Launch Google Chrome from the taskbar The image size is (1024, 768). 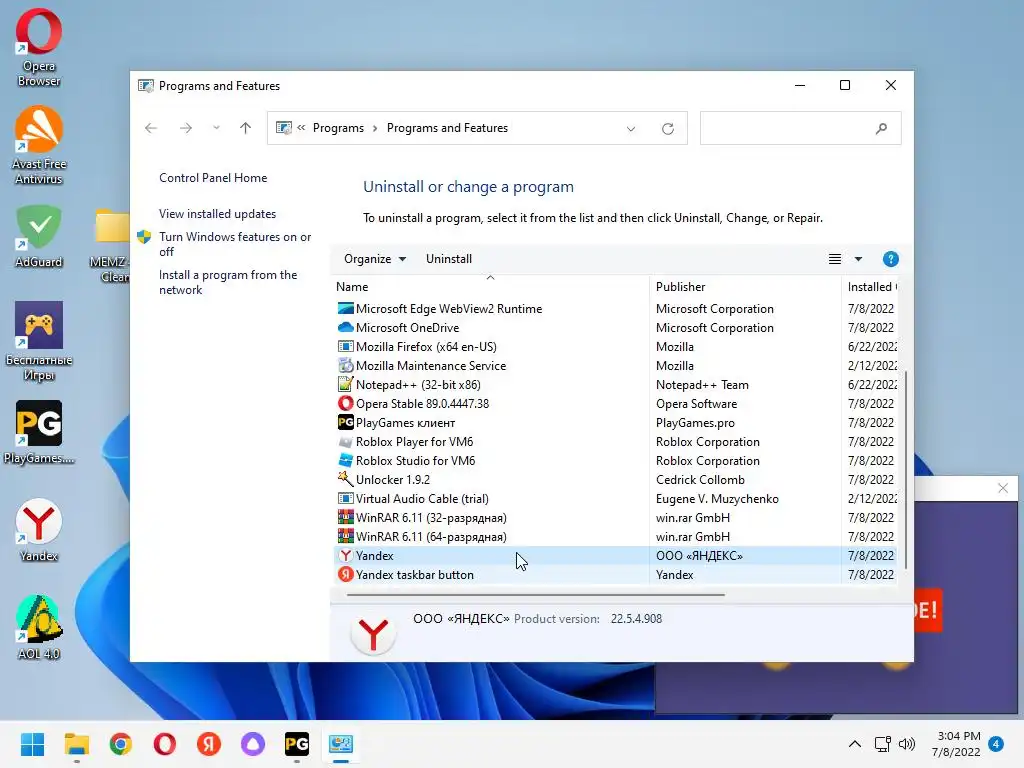tap(120, 744)
